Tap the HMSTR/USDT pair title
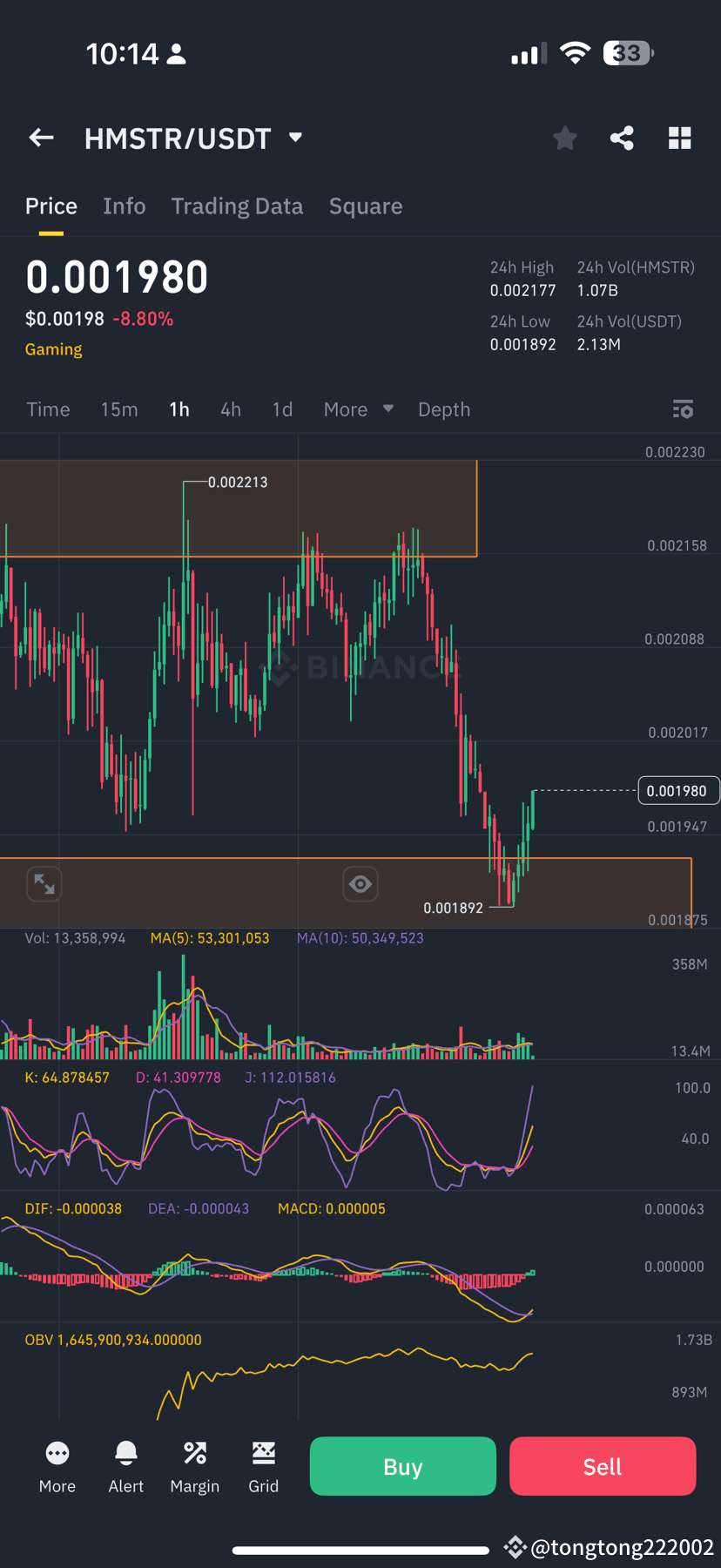 pyautogui.click(x=178, y=139)
